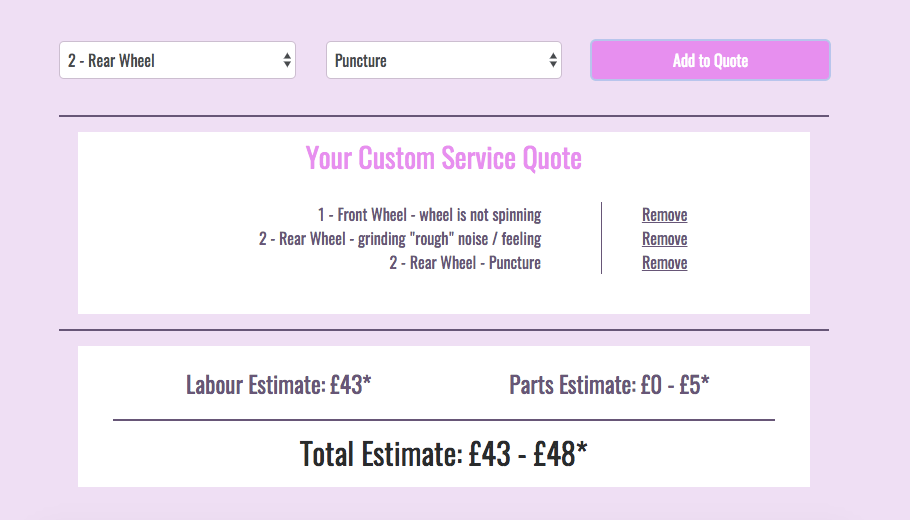The width and height of the screenshot is (910, 520).
Task: Click the vertical divider beside Remove links
Action: pos(601,238)
